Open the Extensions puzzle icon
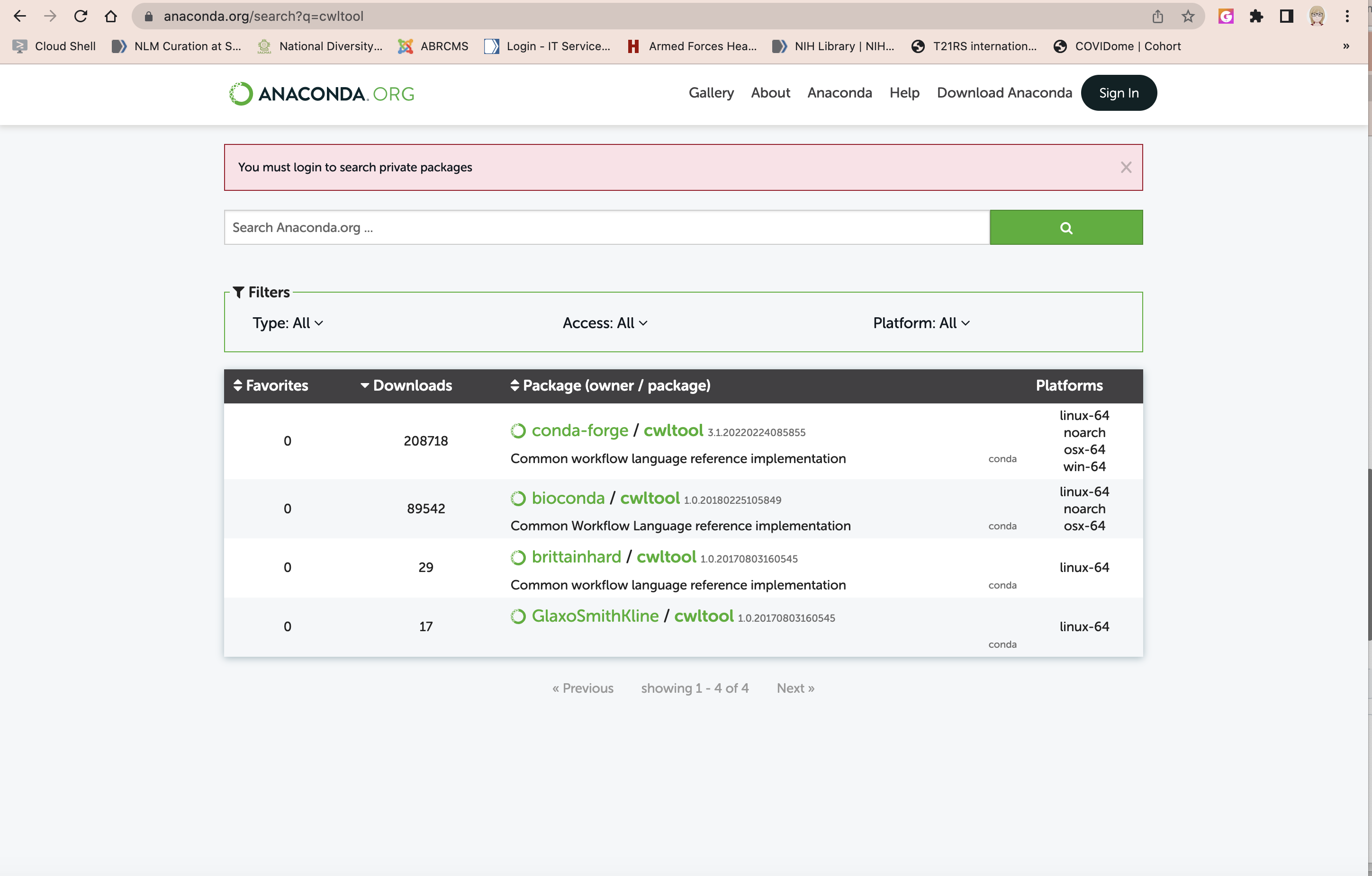The height and width of the screenshot is (876, 1372). (x=1256, y=16)
